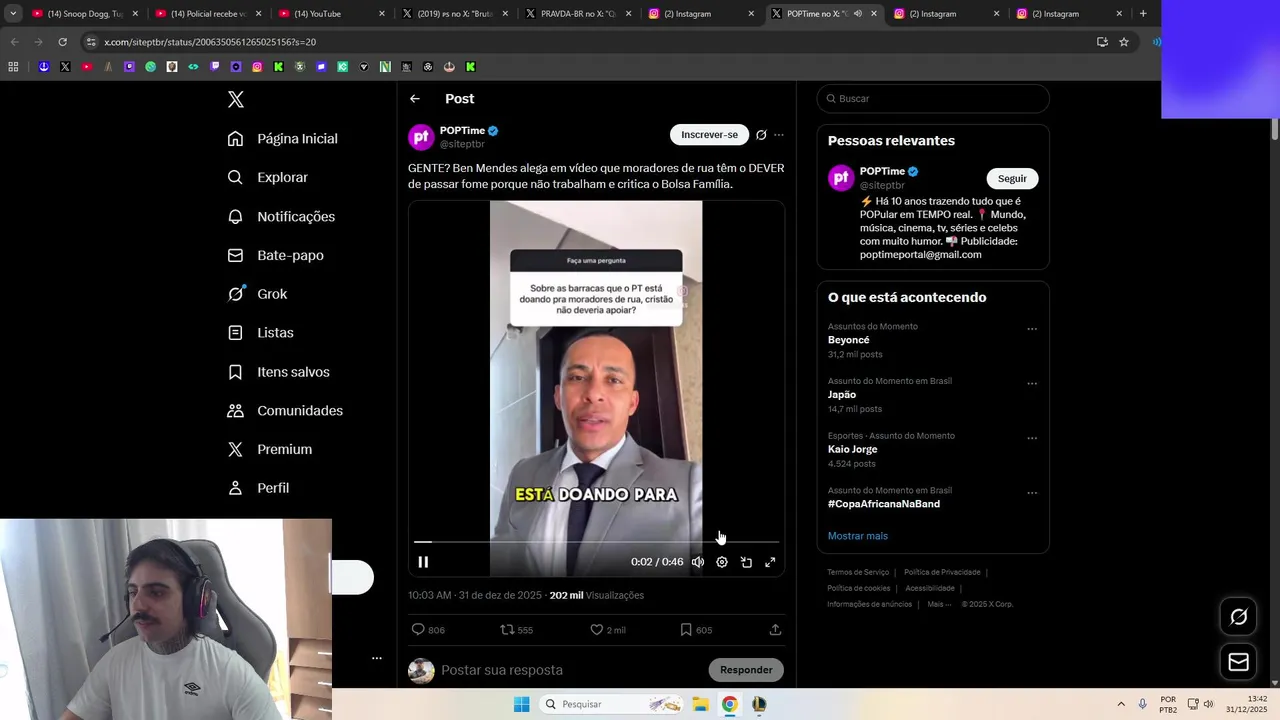Open Grok from the sidebar
Screen dimensions: 1280x720
click(257, 294)
